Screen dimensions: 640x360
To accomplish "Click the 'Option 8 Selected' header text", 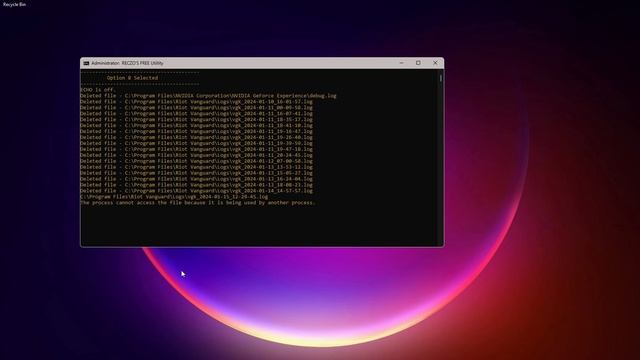I will tap(132, 78).
